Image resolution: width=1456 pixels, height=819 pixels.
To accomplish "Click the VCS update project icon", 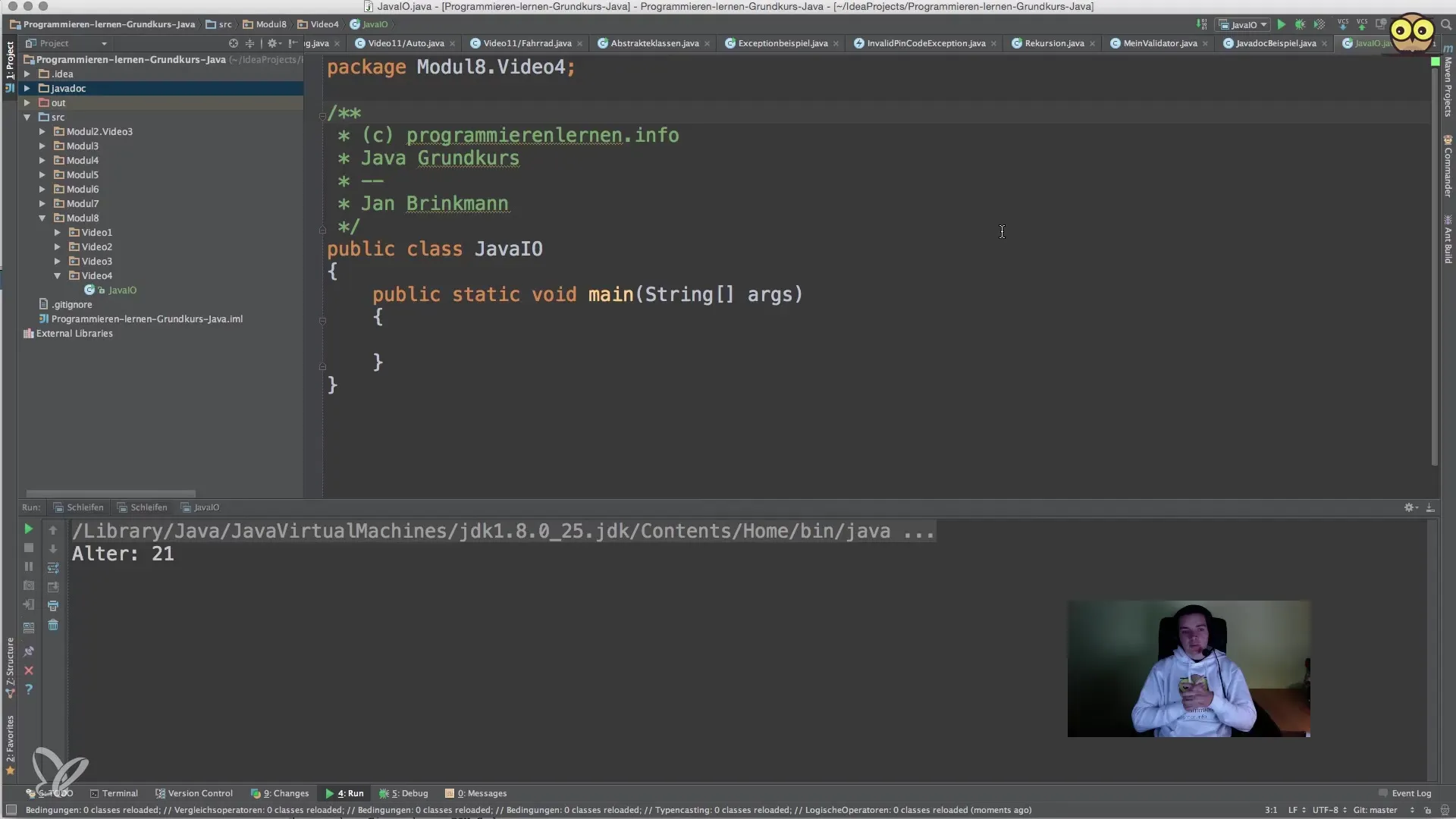I will [x=1343, y=25].
